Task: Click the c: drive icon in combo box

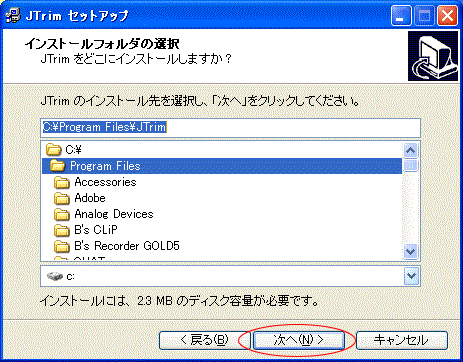Action: tap(55, 276)
